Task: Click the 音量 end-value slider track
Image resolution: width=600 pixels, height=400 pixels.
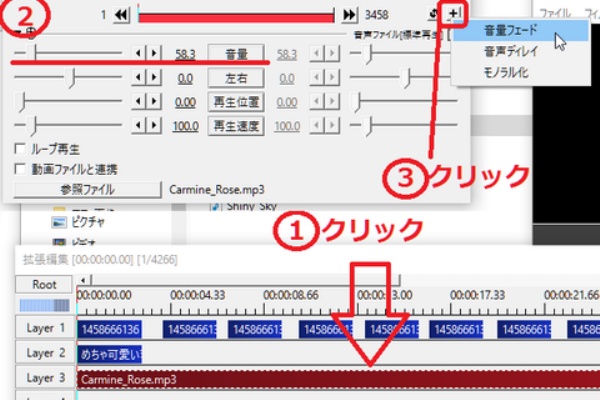Action: point(400,53)
